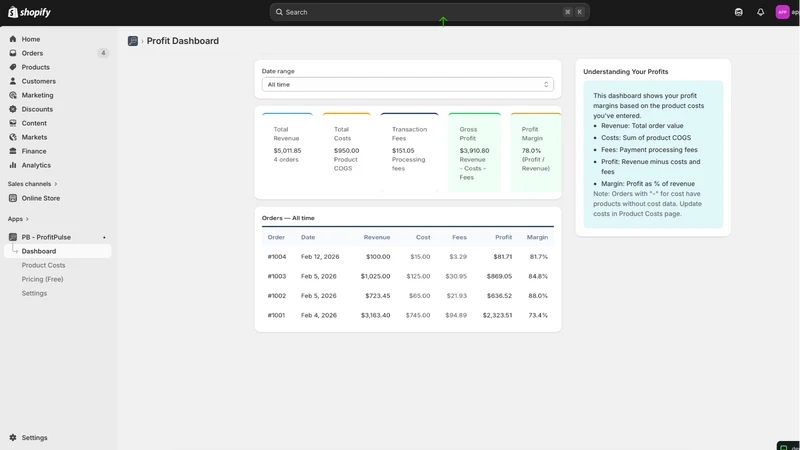The image size is (800, 450).
Task: Click the Content sidebar icon
Action: (x=13, y=123)
